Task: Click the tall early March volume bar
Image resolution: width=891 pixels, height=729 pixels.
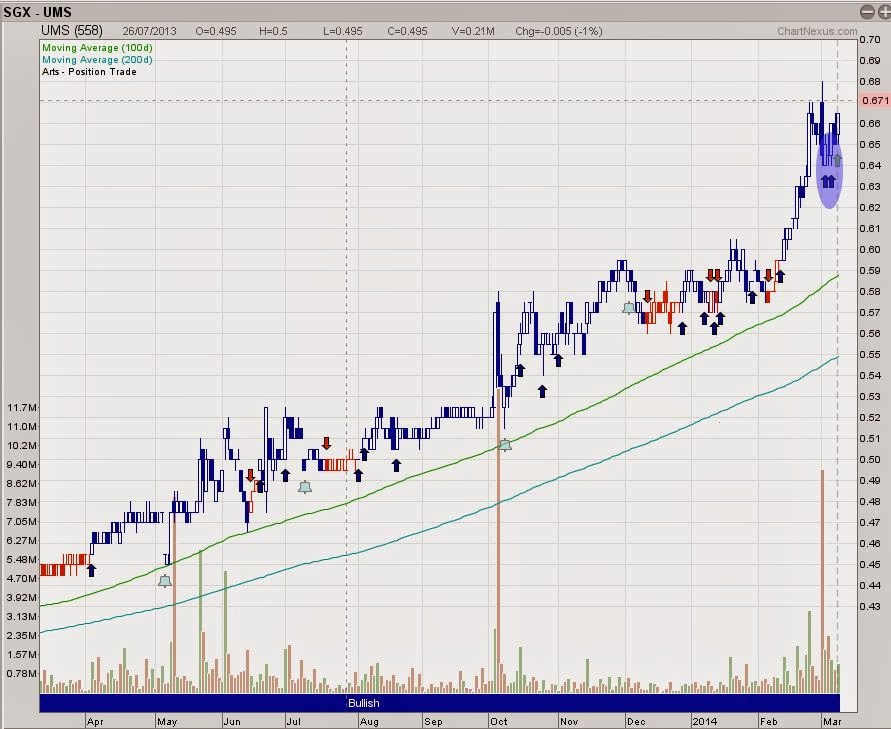Action: click(x=822, y=581)
